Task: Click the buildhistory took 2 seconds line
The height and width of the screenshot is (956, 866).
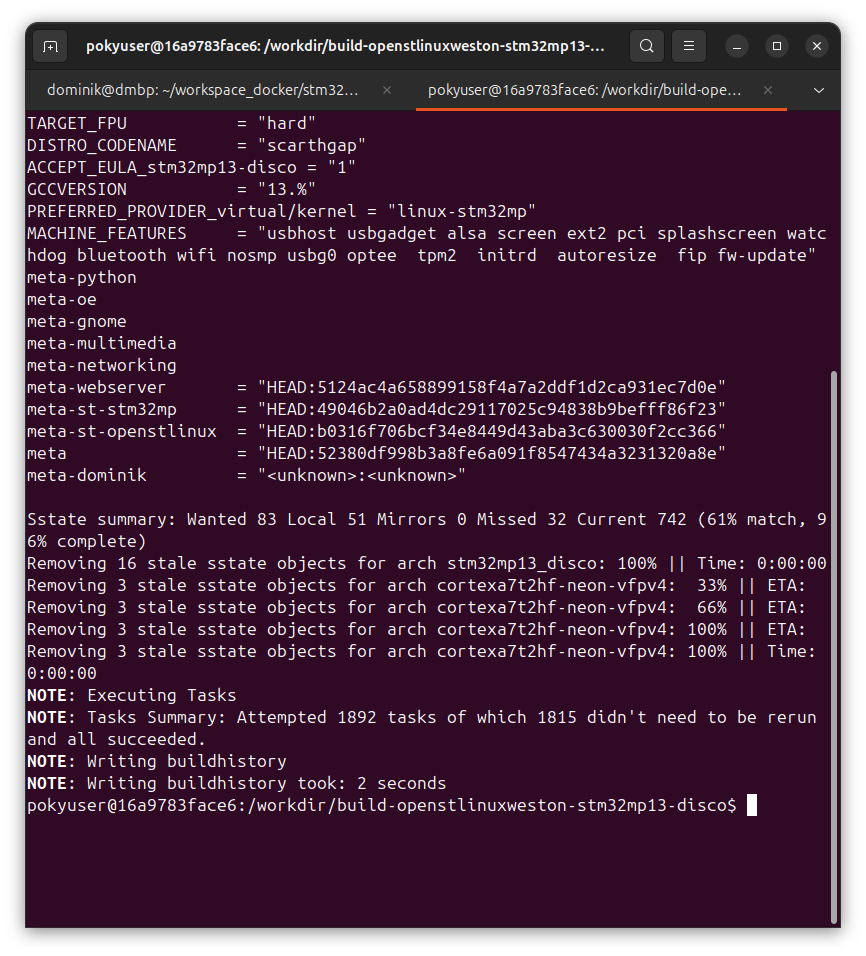Action: pos(237,783)
